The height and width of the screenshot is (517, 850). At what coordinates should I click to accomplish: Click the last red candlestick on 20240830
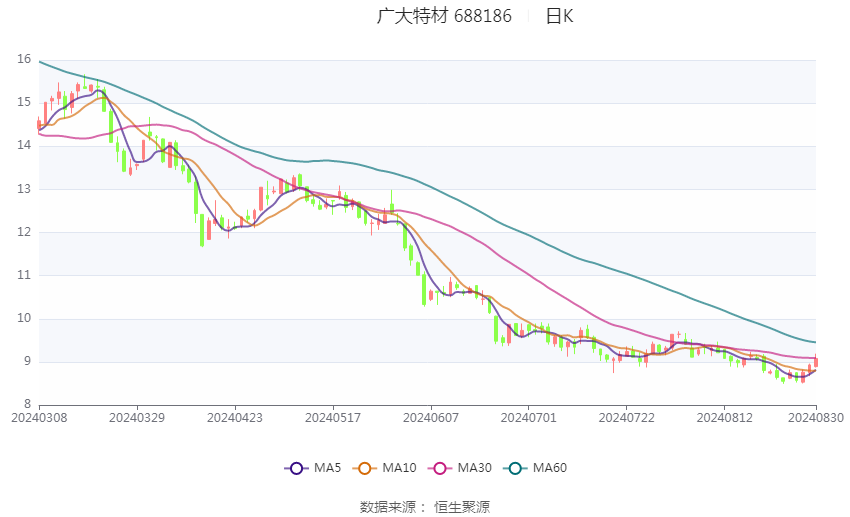pyautogui.click(x=815, y=362)
